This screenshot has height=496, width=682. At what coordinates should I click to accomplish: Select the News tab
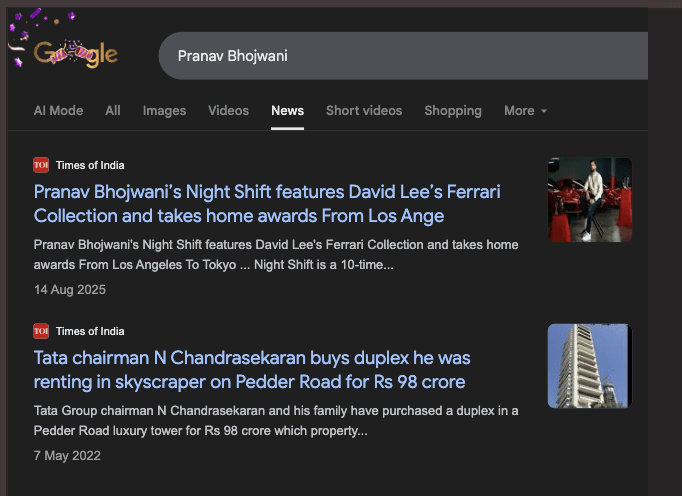[288, 111]
